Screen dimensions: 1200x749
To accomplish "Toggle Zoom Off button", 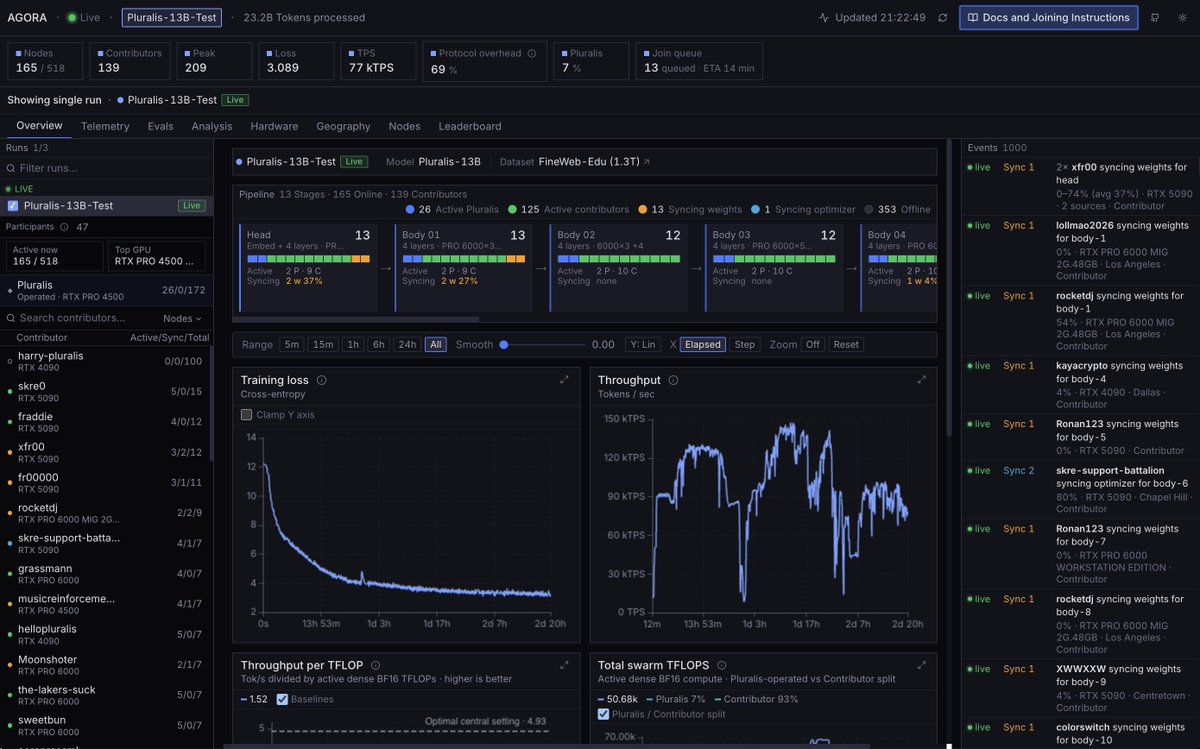I will 813,344.
